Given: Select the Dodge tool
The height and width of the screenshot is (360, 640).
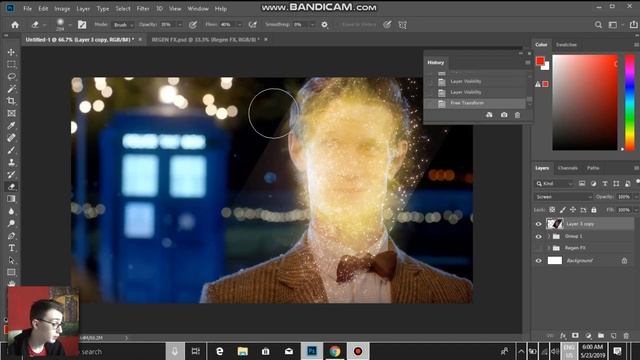Looking at the screenshot, I should coord(11,223).
